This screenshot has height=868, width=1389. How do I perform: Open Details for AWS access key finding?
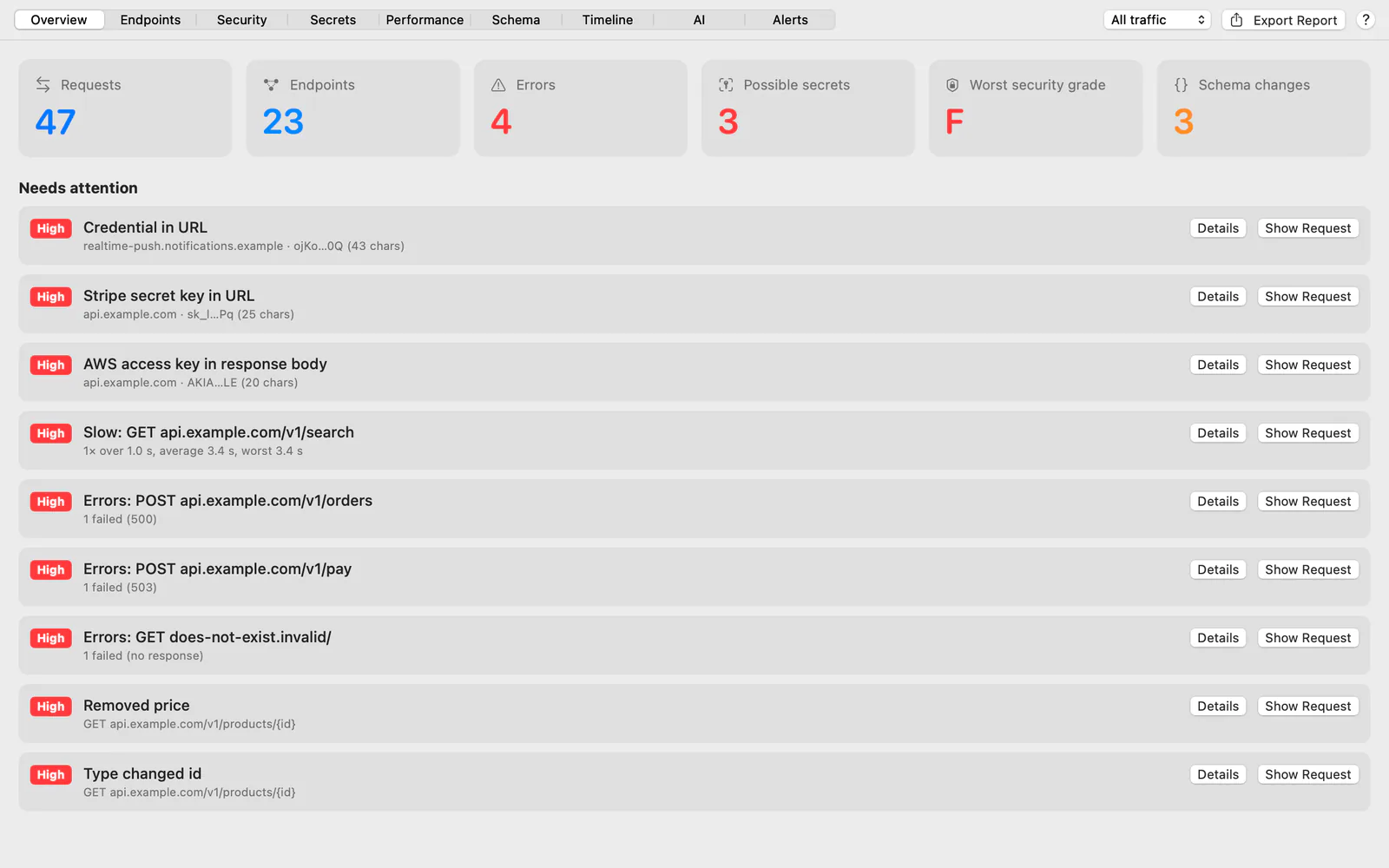click(x=1218, y=365)
